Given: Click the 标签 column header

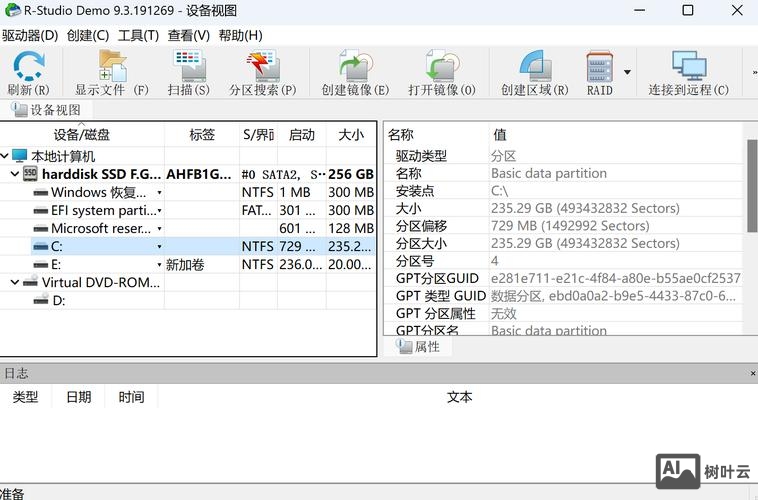Looking at the screenshot, I should pos(202,134).
